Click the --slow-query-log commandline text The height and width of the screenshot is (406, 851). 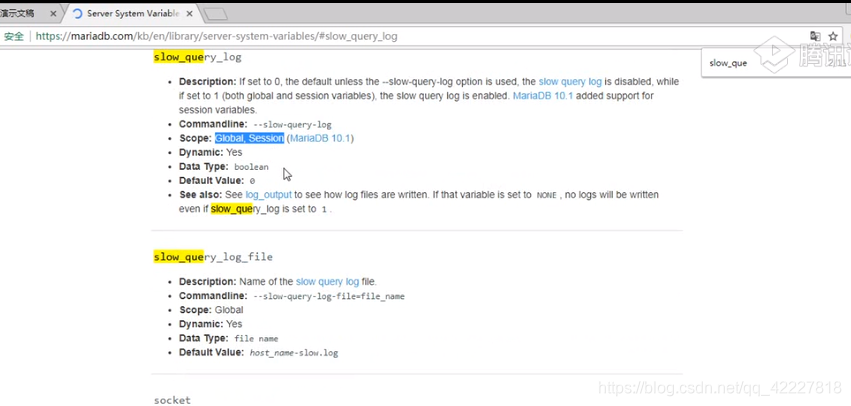293,124
